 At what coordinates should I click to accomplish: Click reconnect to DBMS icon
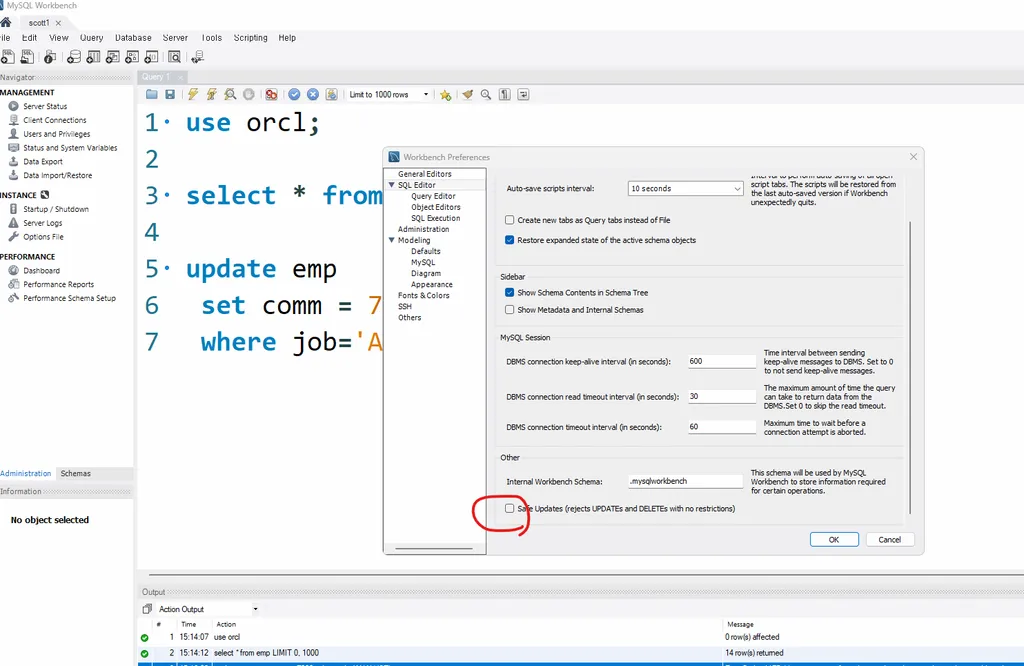(197, 57)
